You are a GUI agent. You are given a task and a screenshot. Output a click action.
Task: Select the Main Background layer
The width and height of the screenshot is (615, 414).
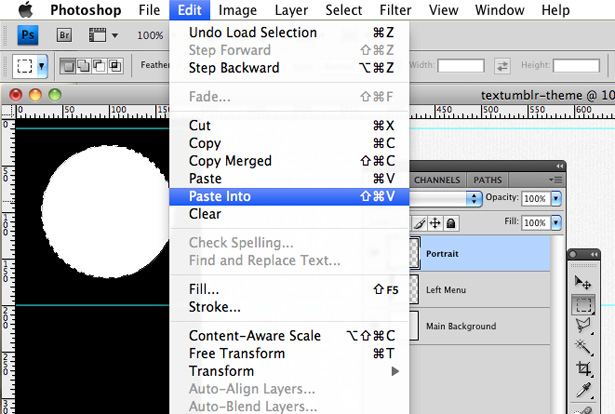click(x=480, y=326)
